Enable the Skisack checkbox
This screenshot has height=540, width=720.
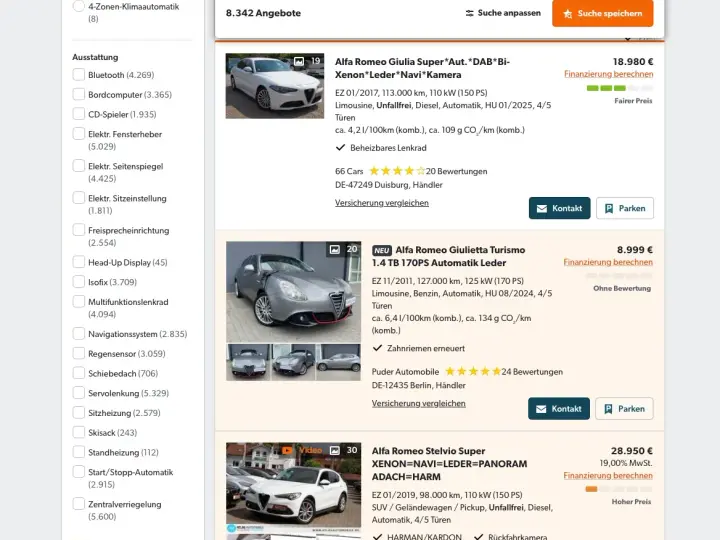[x=79, y=433]
